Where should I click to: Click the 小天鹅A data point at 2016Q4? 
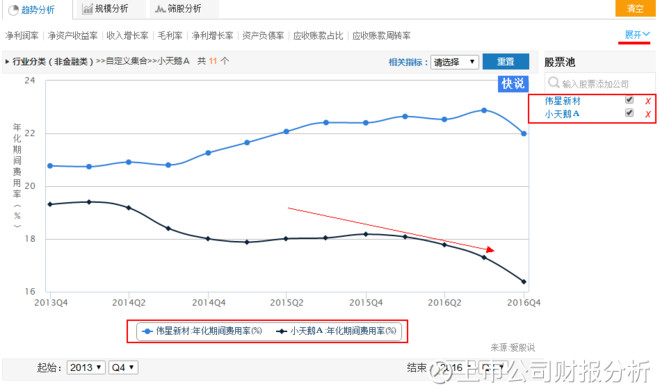pyautogui.click(x=524, y=282)
